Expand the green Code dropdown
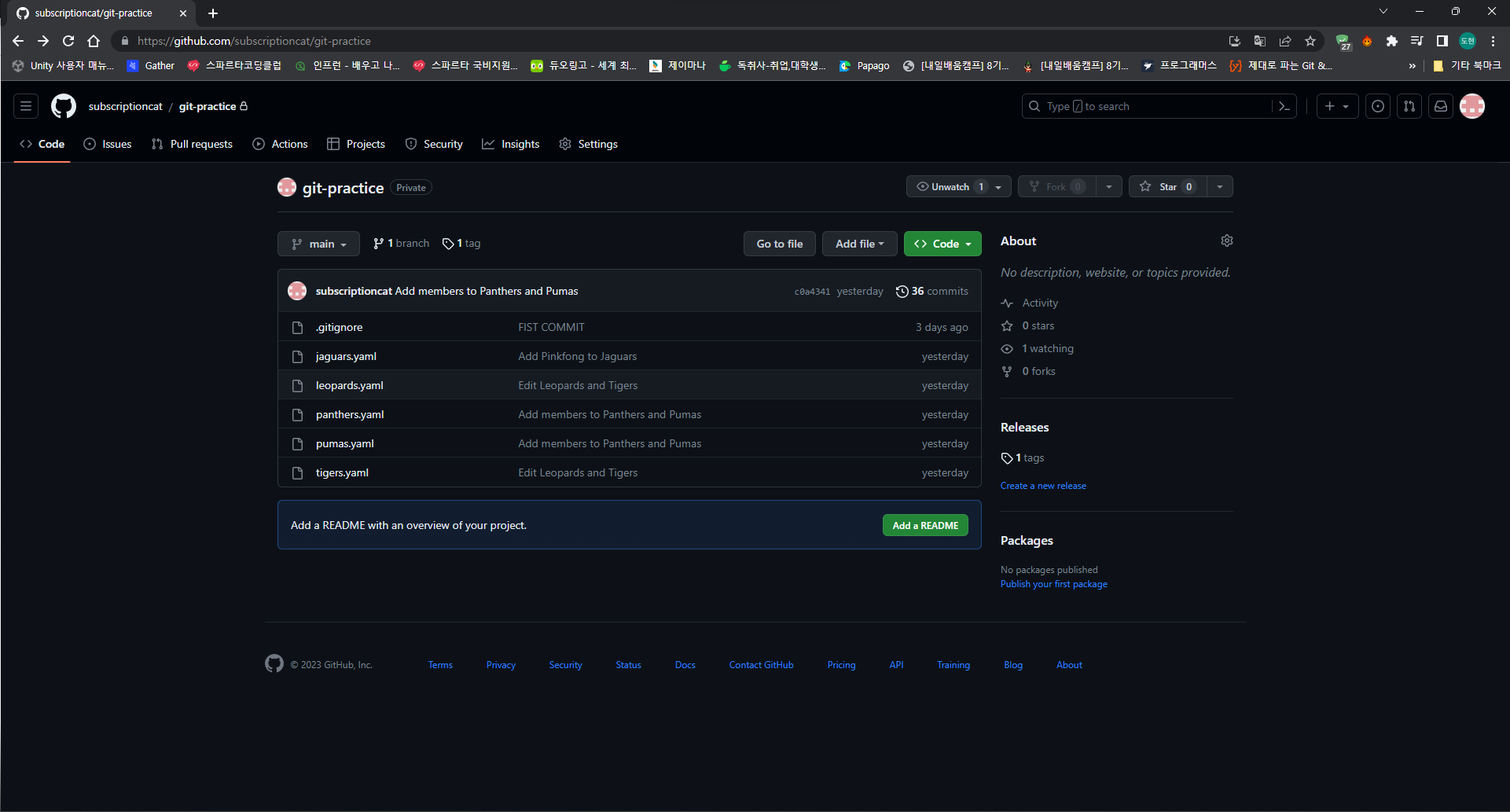 [x=942, y=244]
